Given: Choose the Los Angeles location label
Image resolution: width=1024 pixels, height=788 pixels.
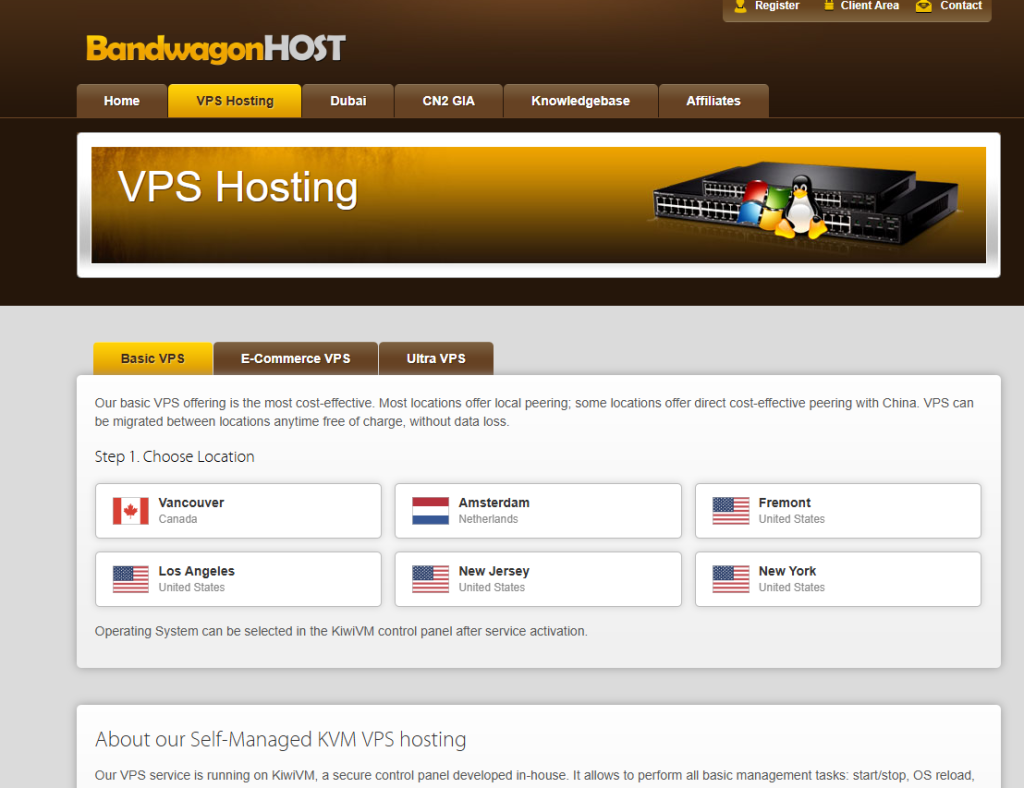Looking at the screenshot, I should pos(197,571).
